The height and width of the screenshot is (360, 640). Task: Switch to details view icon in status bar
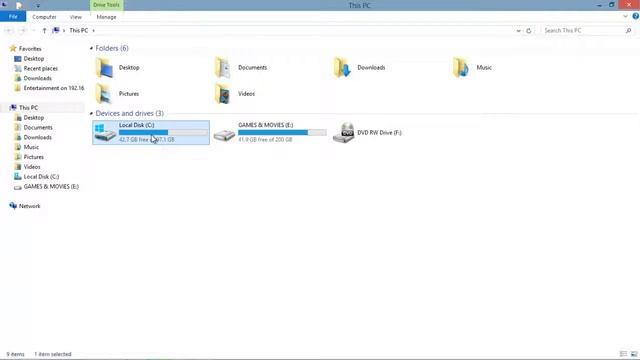tap(623, 354)
